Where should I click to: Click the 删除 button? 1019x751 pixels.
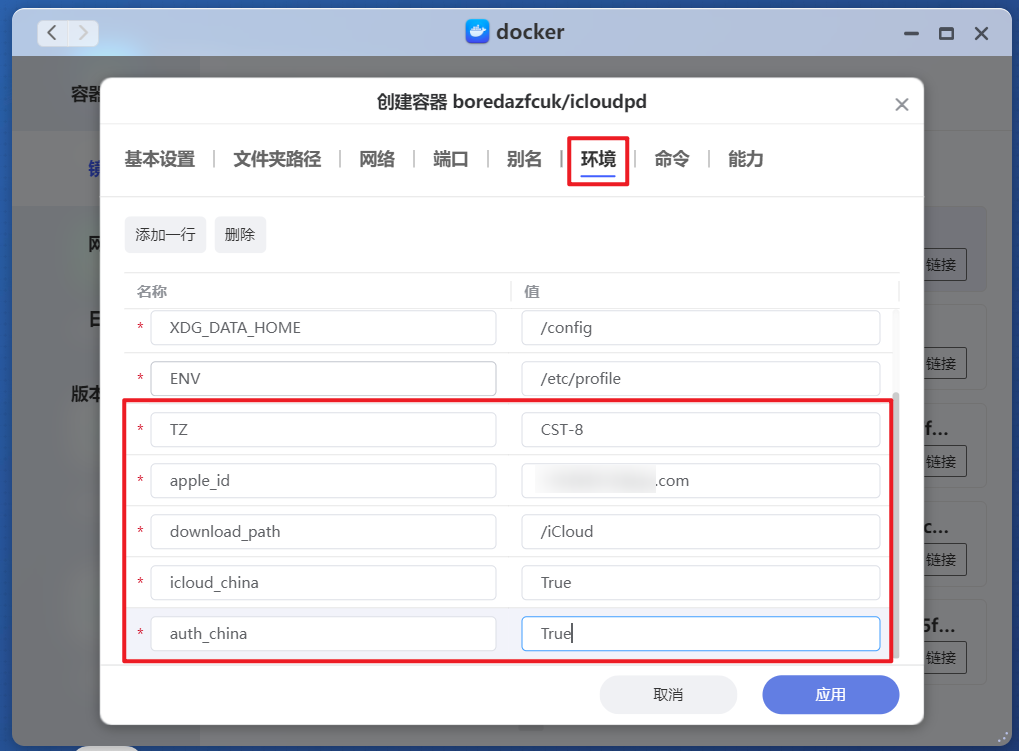(x=239, y=234)
